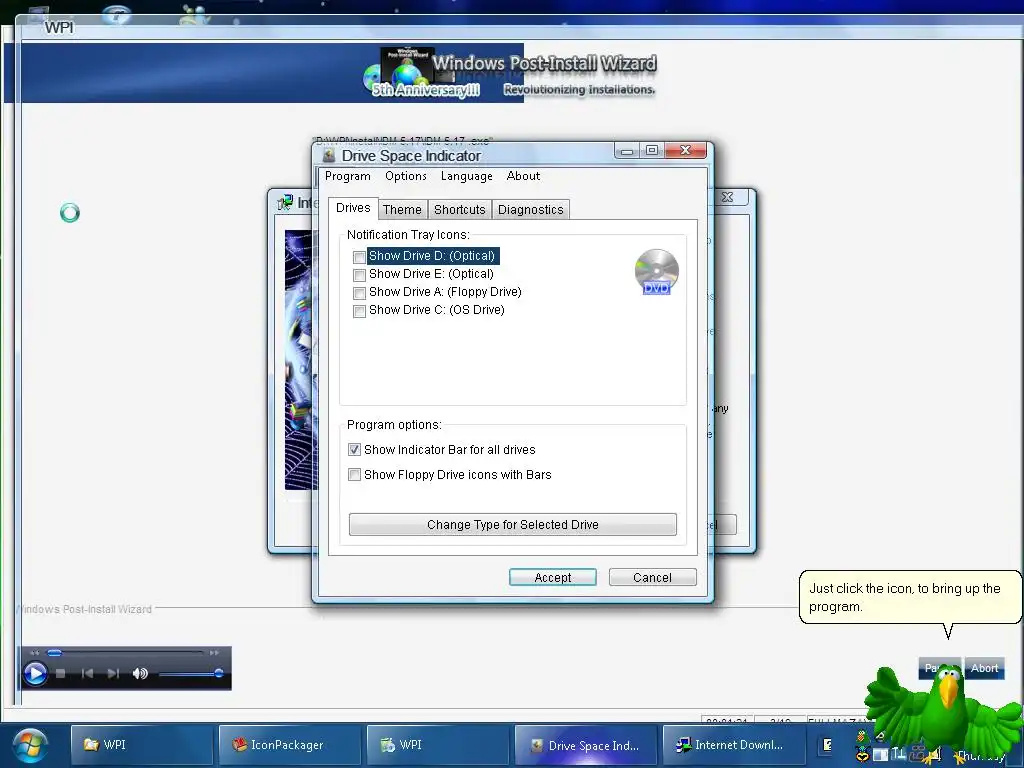1024x768 pixels.
Task: Open the Options menu
Action: (406, 176)
